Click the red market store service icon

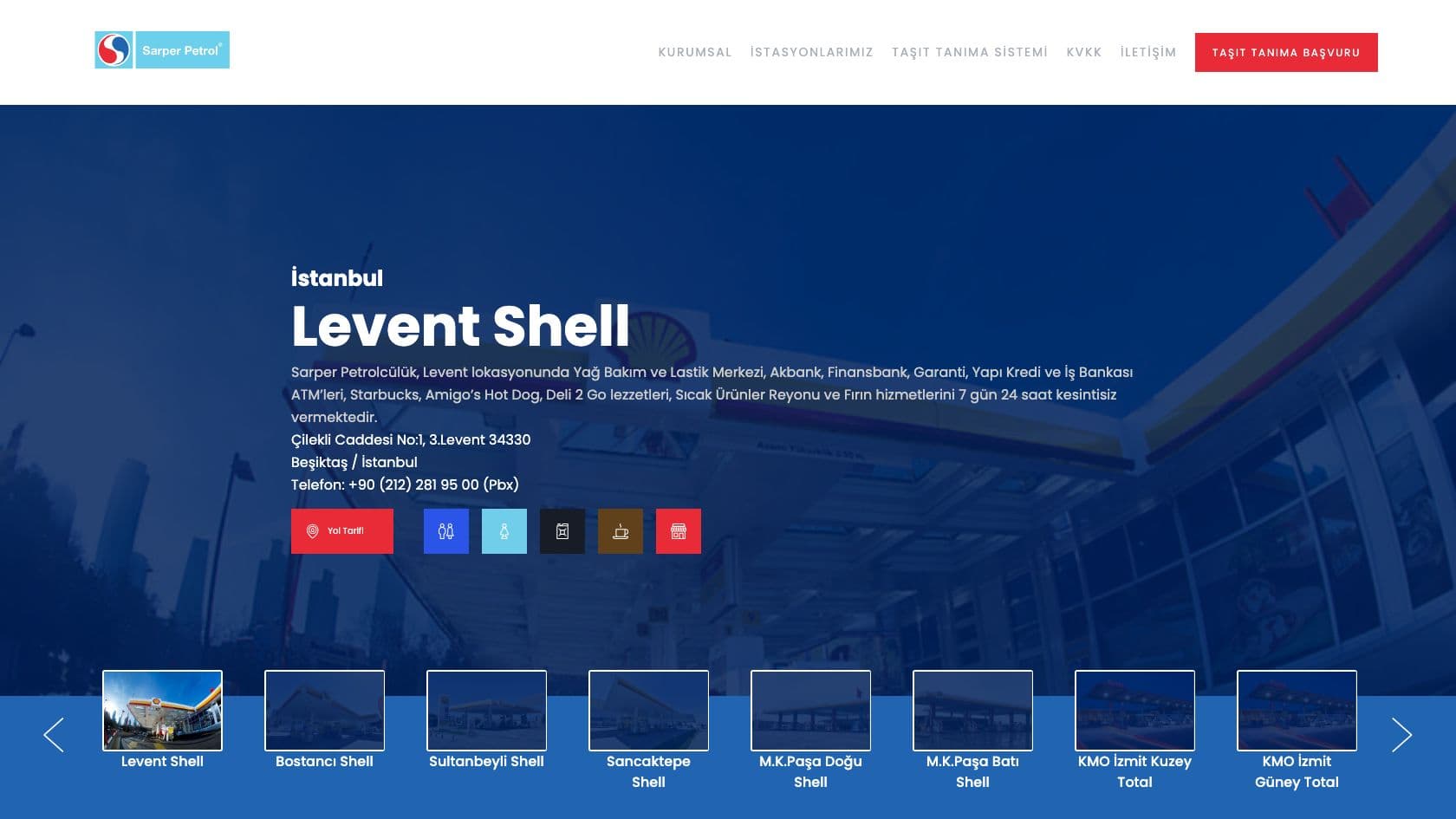click(x=679, y=531)
